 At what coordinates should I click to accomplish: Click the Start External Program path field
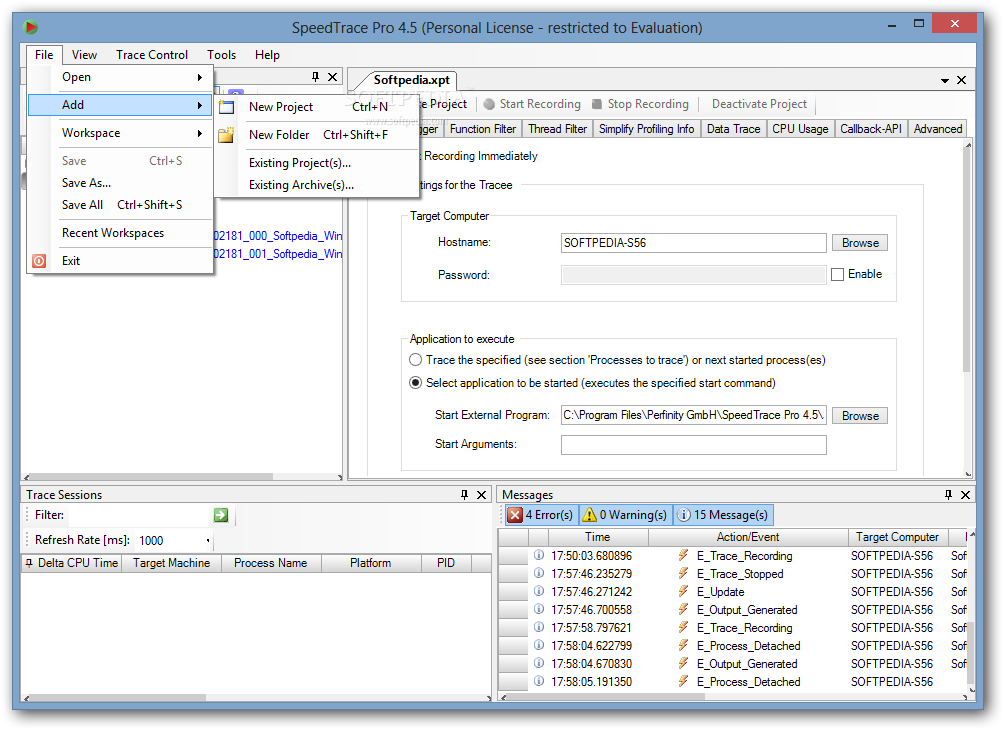[x=693, y=415]
